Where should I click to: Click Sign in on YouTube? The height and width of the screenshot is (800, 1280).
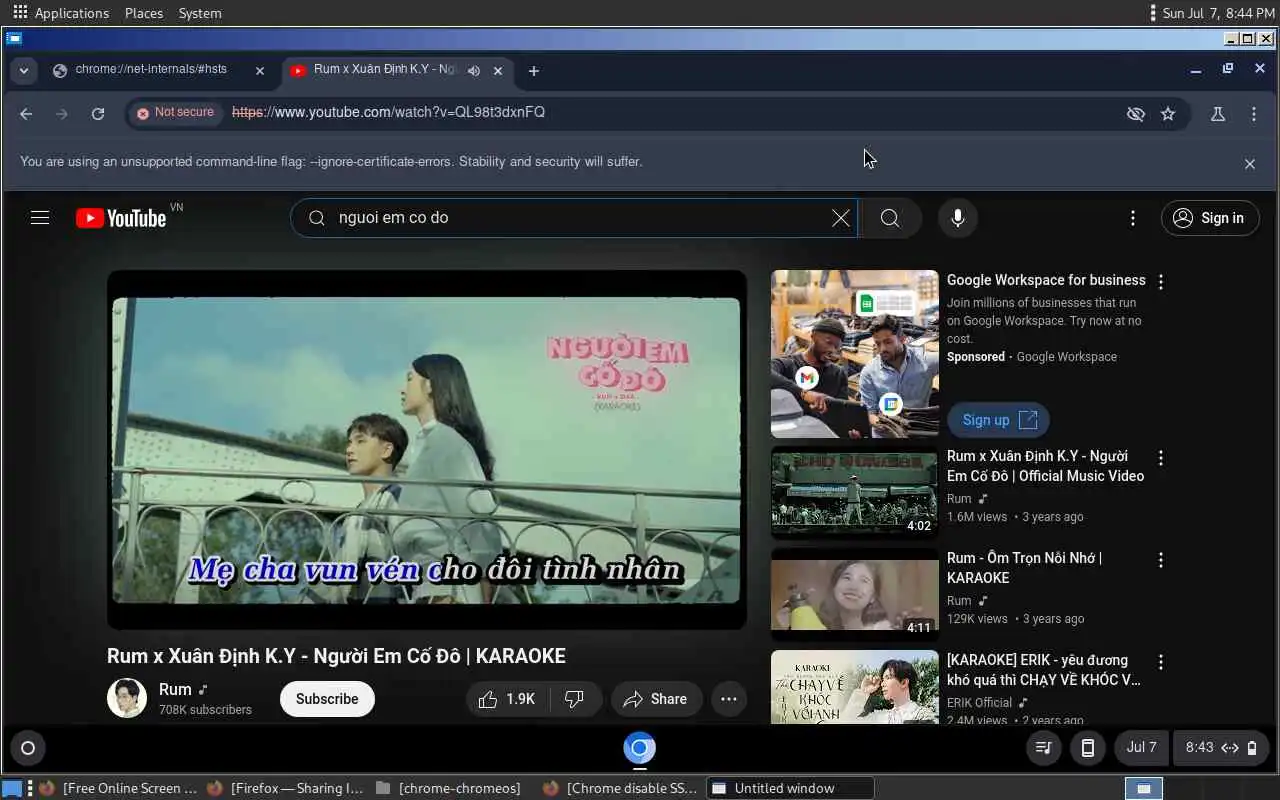(x=1210, y=218)
